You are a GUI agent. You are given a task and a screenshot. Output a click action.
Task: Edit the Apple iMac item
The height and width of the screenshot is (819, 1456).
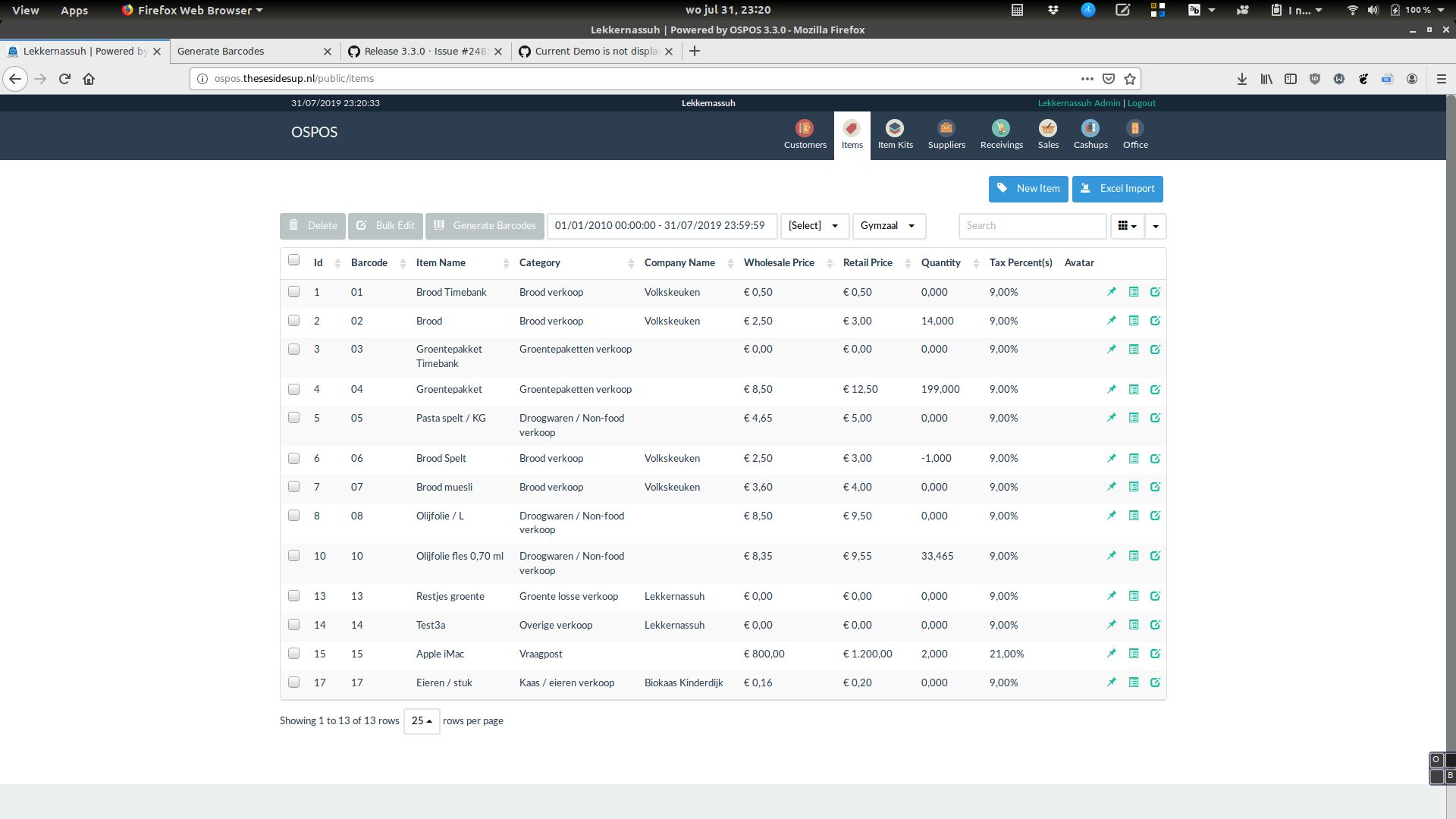1155,653
